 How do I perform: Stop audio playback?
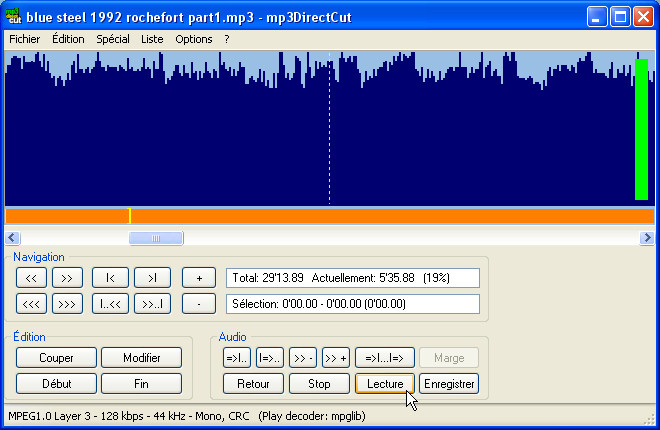(x=319, y=383)
